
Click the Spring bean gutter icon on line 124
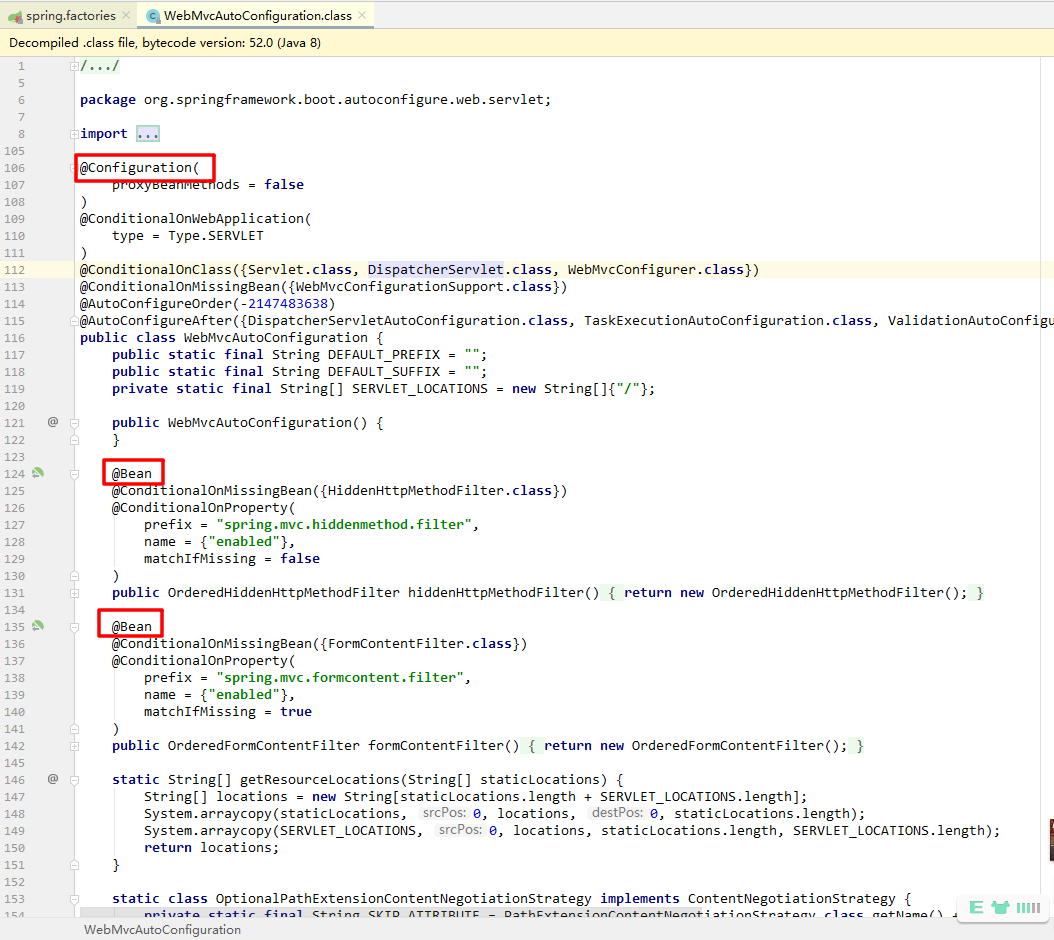(x=38, y=473)
